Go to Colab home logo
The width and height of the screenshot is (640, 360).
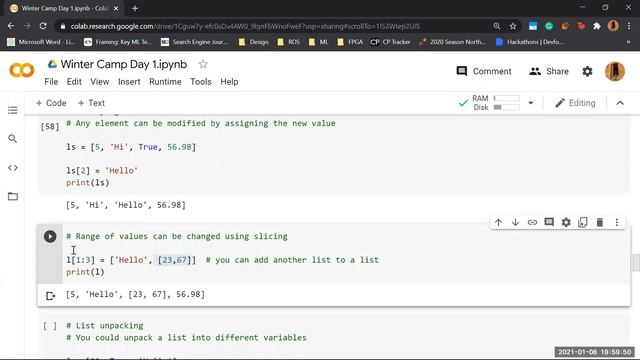click(22, 70)
